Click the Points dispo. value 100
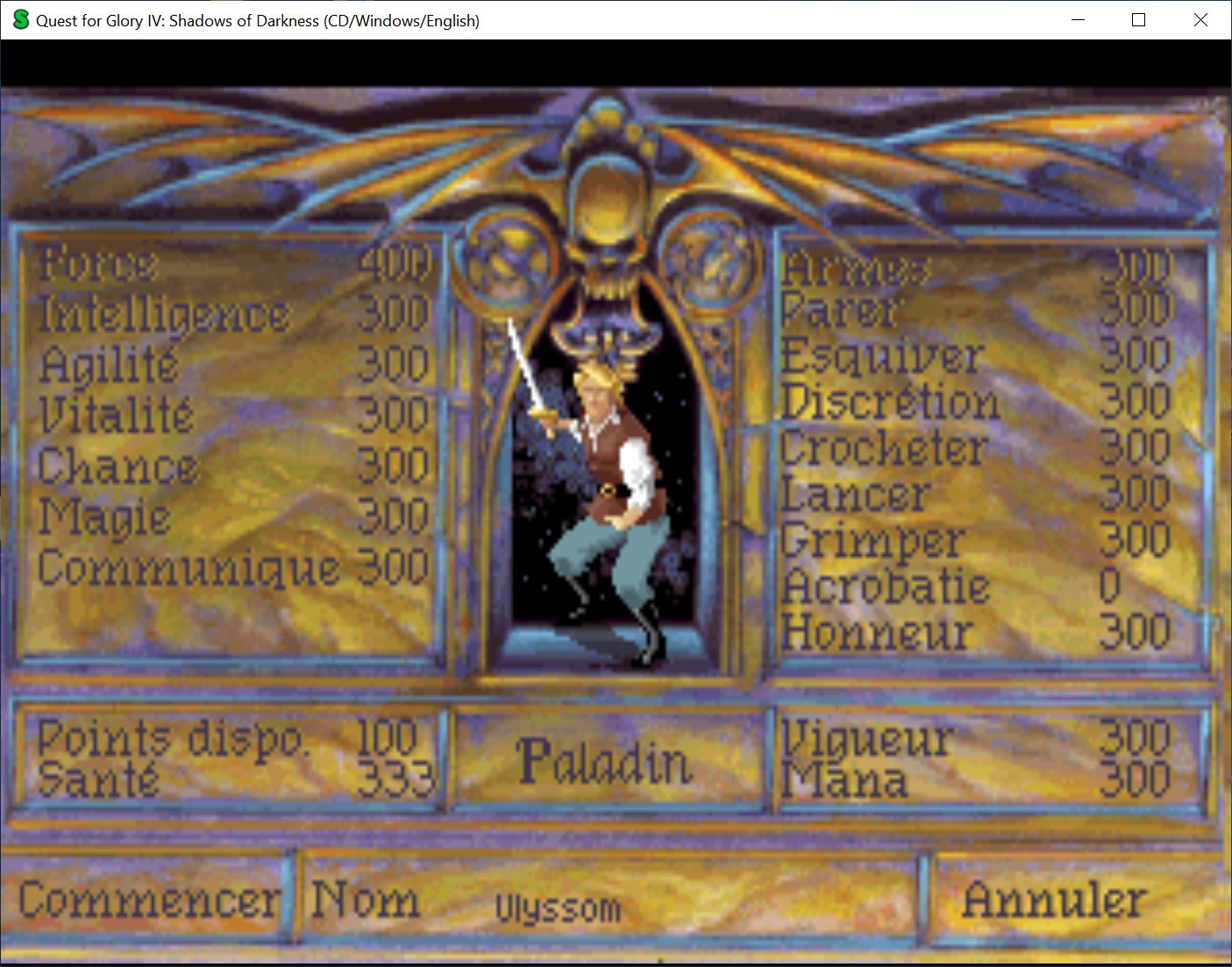This screenshot has height=967, width=1232. pos(388,737)
